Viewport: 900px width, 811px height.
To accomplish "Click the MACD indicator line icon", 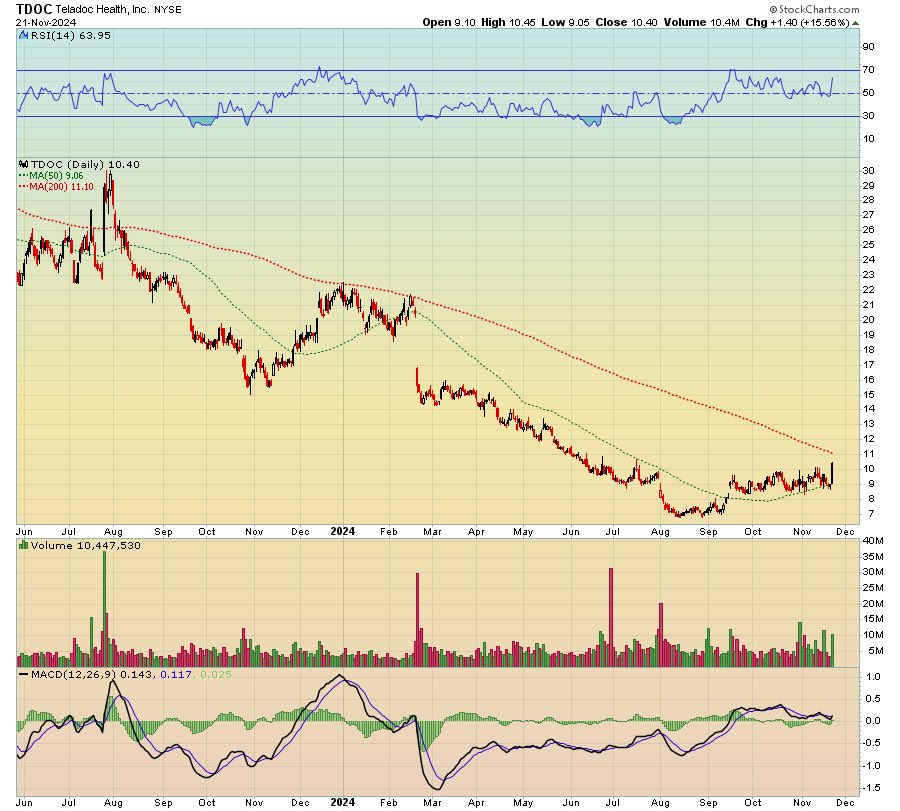I will 21,674.
